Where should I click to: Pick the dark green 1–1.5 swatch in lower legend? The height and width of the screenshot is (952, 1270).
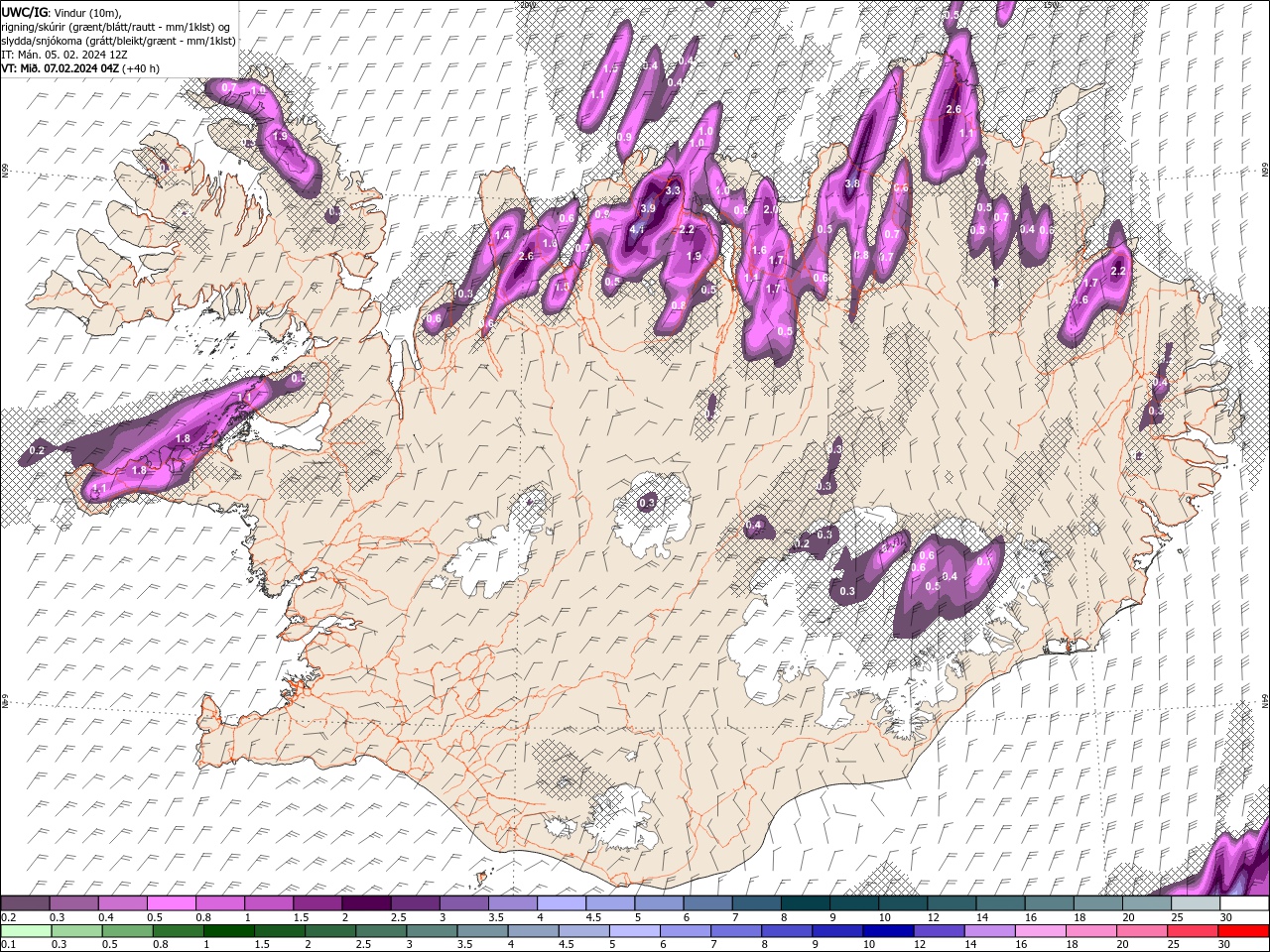228,931
